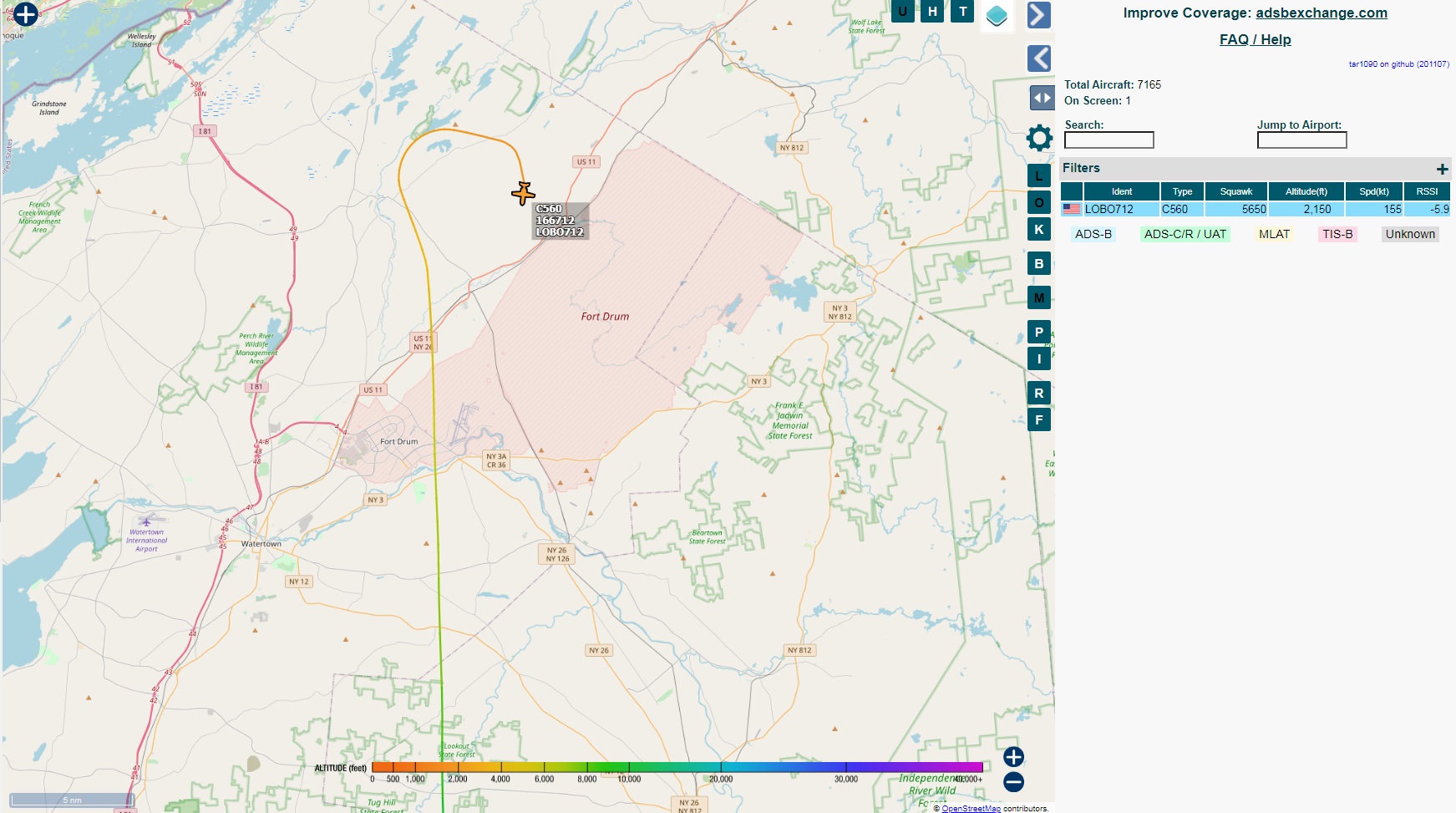Viewport: 1456px width, 813px height.
Task: Click the Jump to Airport input field
Action: tap(1301, 140)
